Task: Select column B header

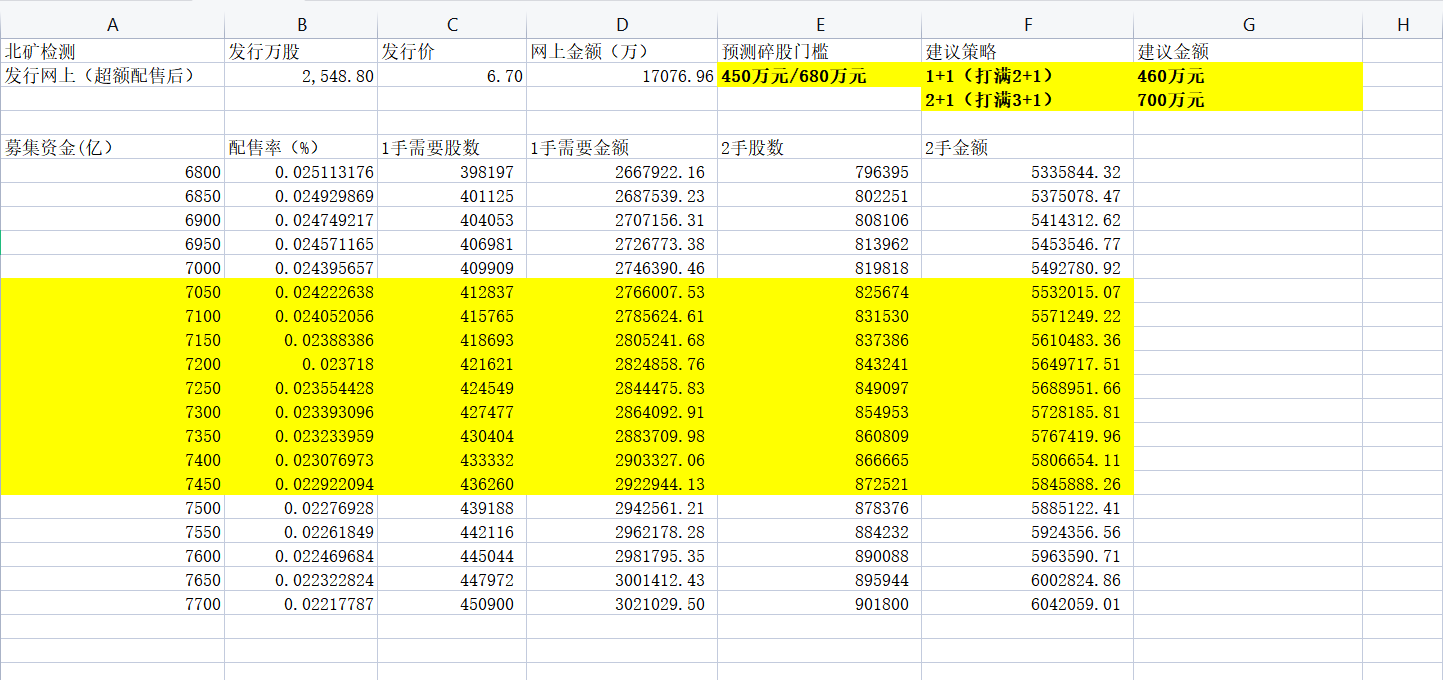Action: 301,25
